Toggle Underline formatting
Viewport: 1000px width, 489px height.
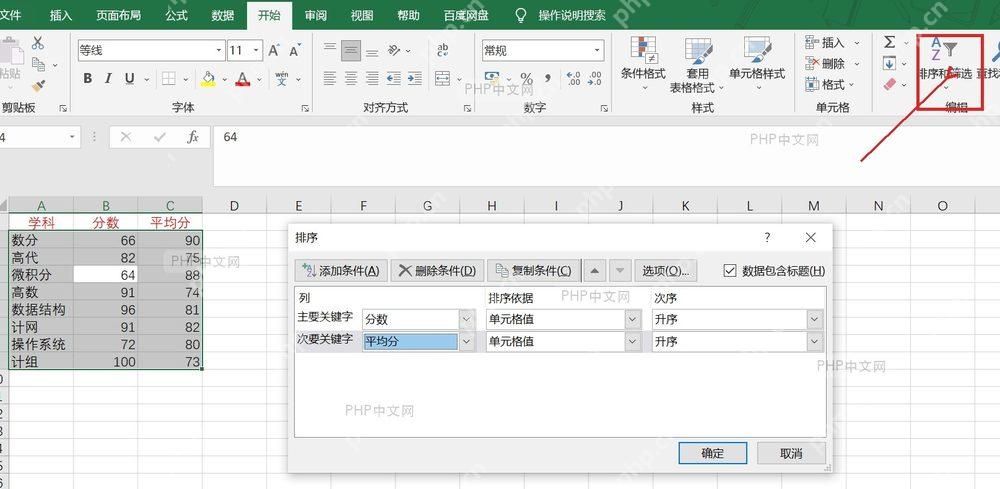click(x=129, y=78)
